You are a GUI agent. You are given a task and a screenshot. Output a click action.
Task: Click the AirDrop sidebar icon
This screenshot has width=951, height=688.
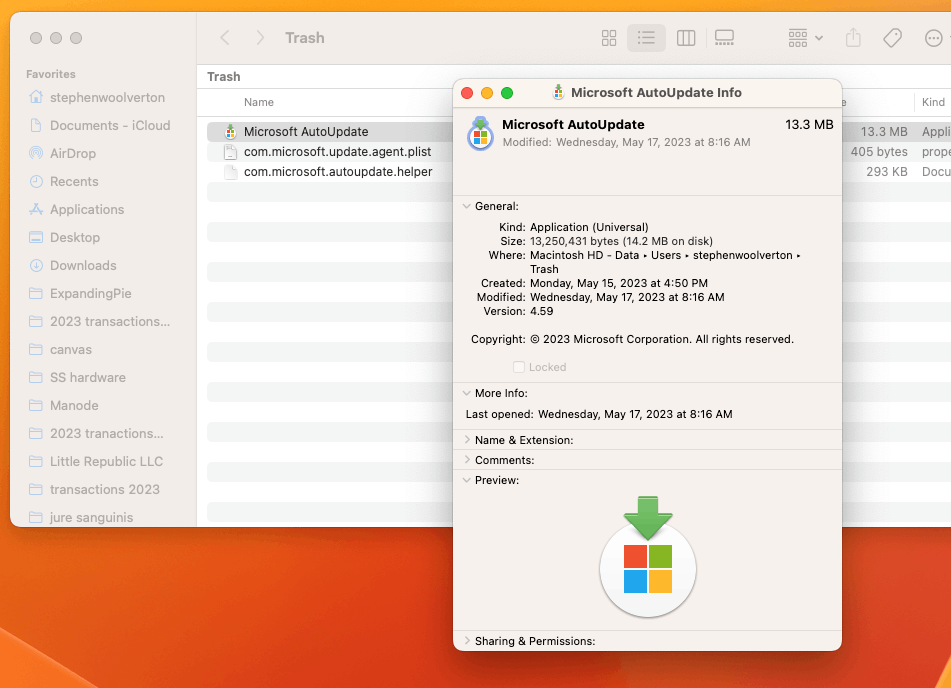pos(36,153)
